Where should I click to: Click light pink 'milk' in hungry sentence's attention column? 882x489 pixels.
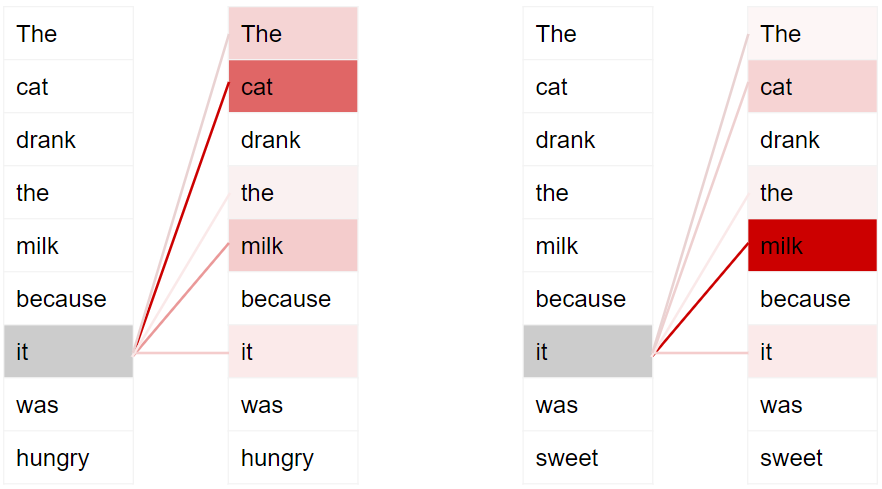[x=292, y=246]
